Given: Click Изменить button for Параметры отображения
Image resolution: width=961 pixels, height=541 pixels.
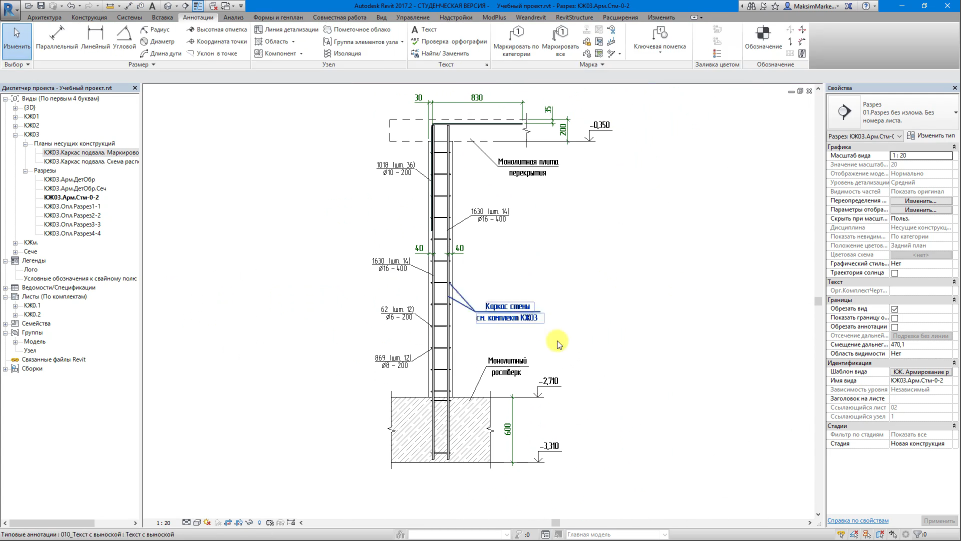Looking at the screenshot, I should pyautogui.click(x=921, y=210).
